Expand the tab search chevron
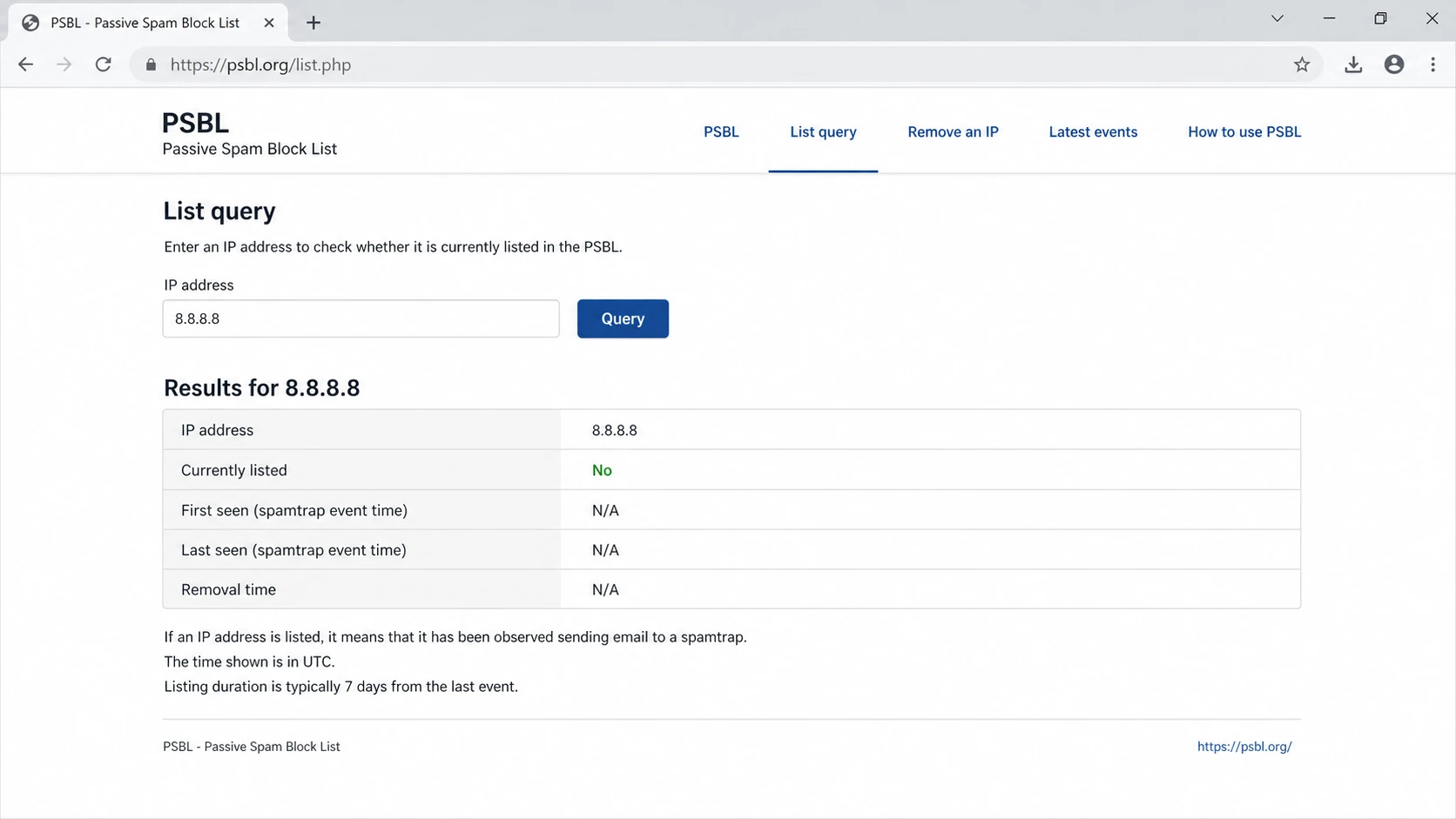This screenshot has height=819, width=1456. pos(1277,18)
